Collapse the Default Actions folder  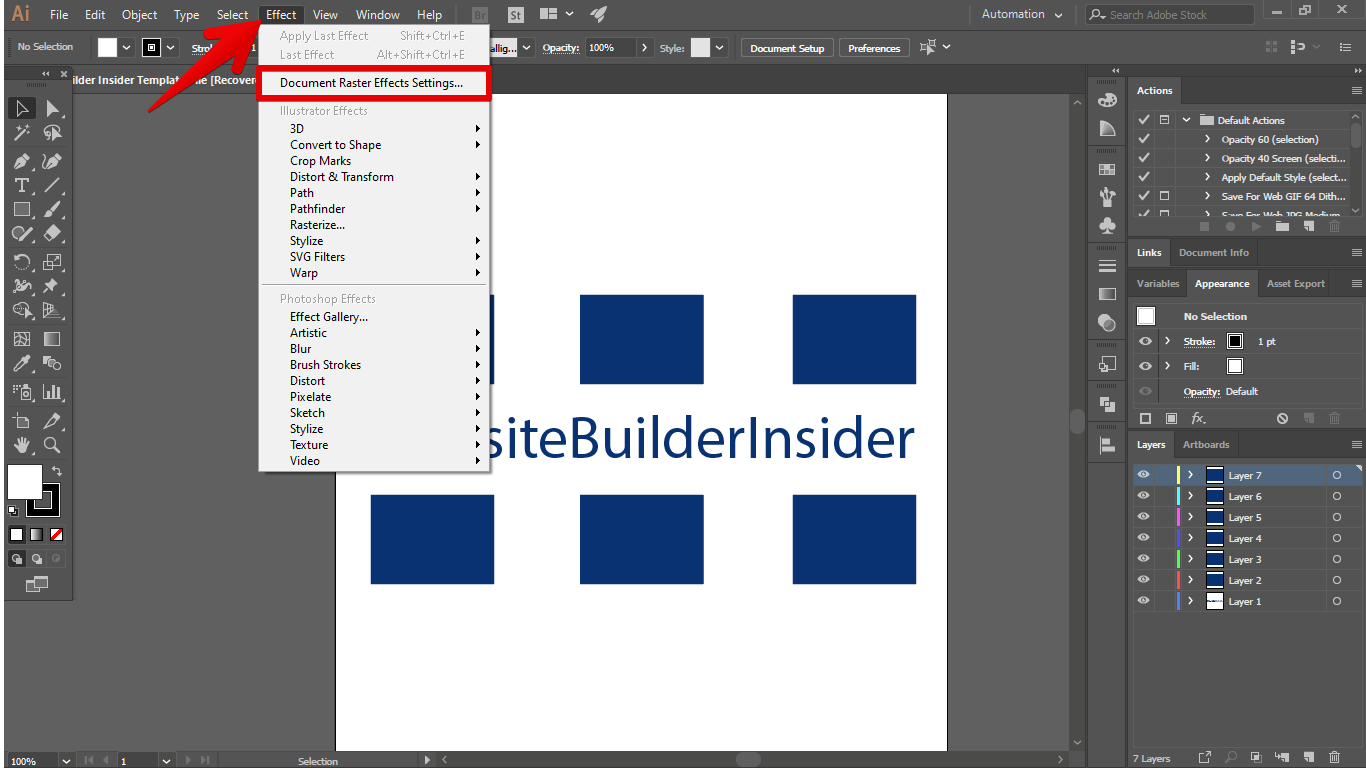(x=1186, y=120)
